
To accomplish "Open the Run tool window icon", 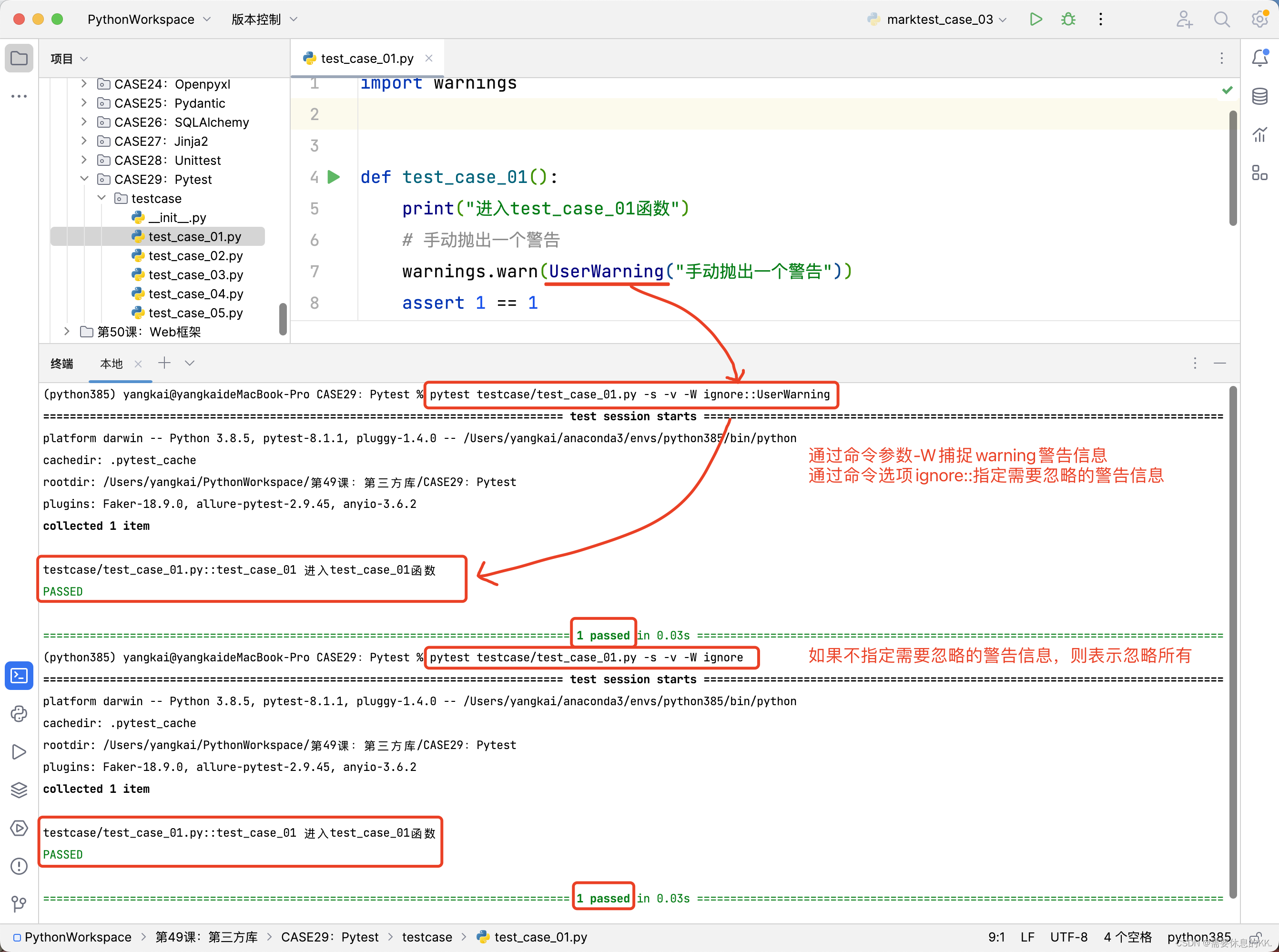I will [19, 751].
